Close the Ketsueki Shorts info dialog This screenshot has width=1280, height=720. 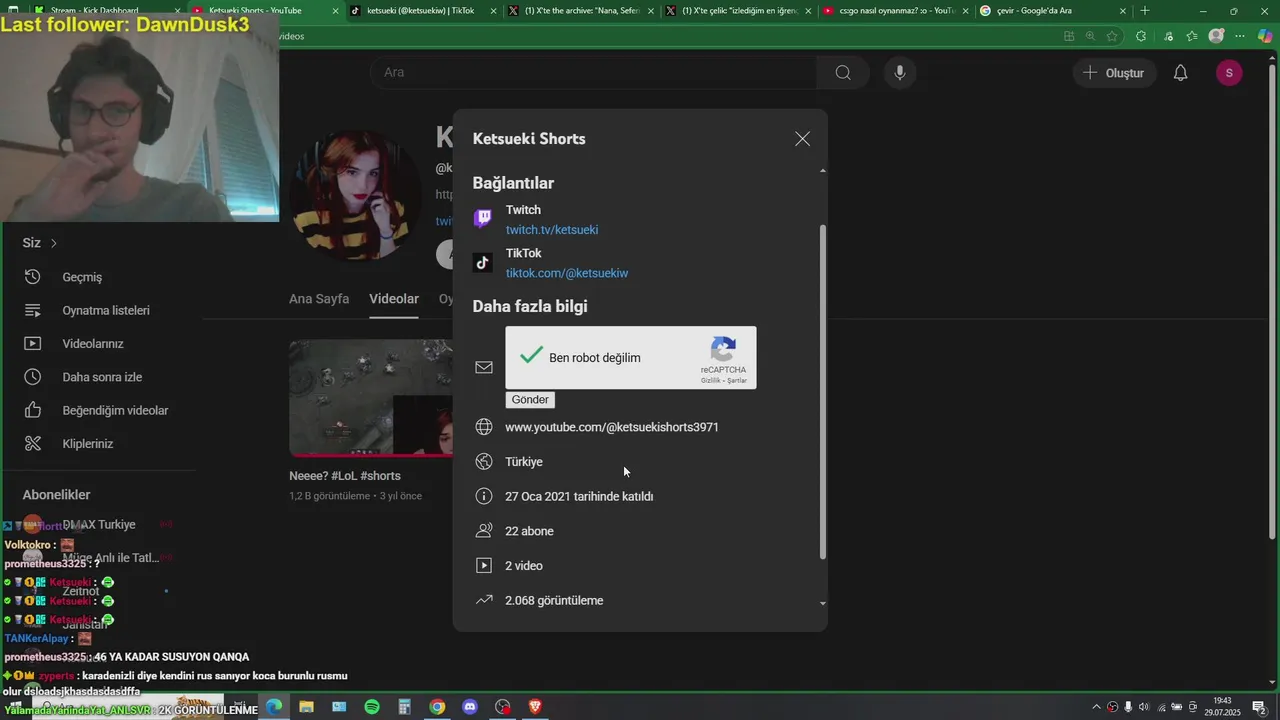[802, 139]
